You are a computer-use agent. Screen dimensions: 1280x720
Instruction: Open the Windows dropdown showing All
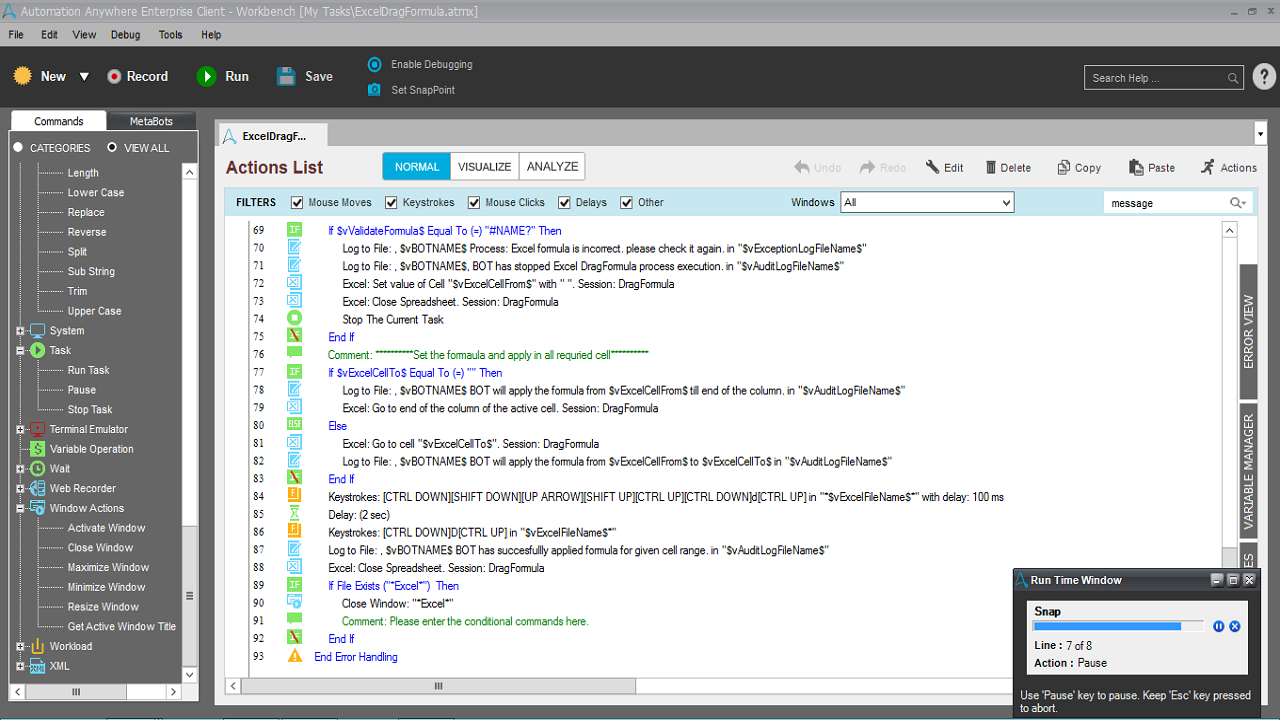pos(927,203)
